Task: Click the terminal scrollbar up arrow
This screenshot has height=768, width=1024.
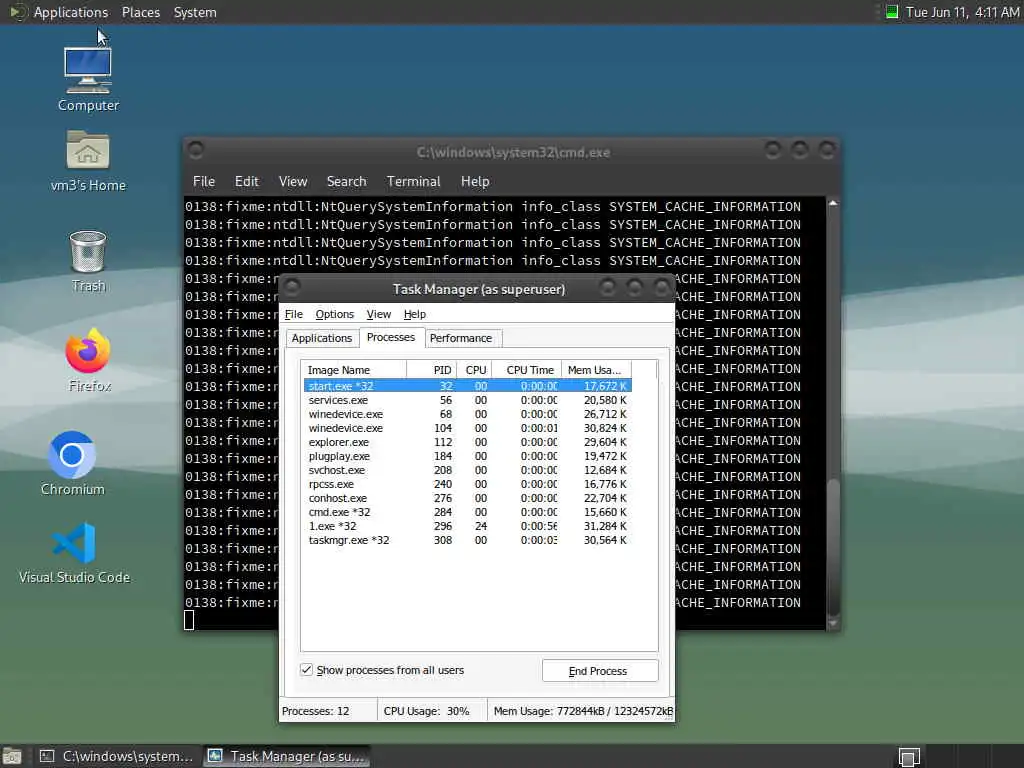Action: [x=833, y=203]
